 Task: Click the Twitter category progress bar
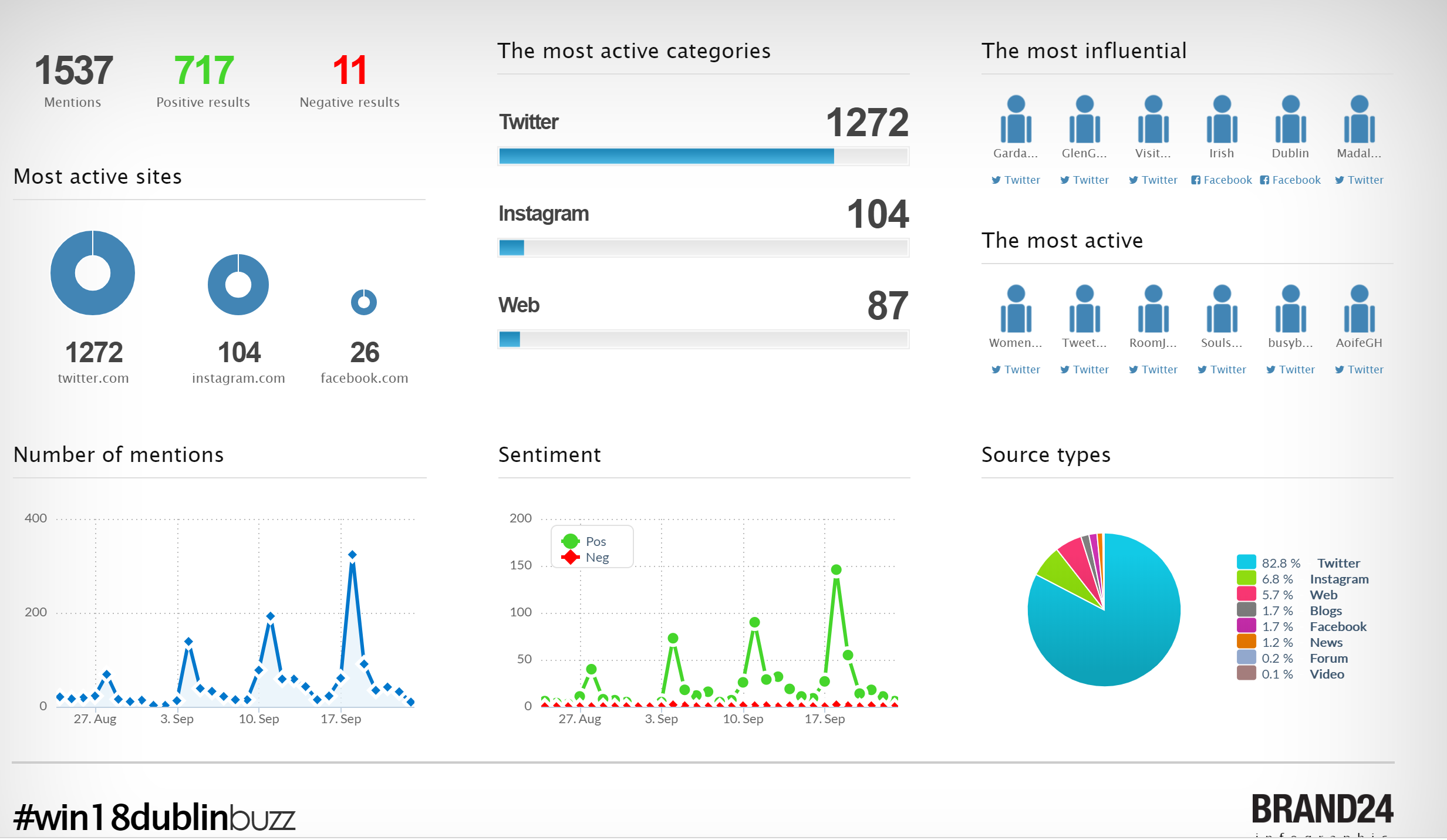coord(703,156)
